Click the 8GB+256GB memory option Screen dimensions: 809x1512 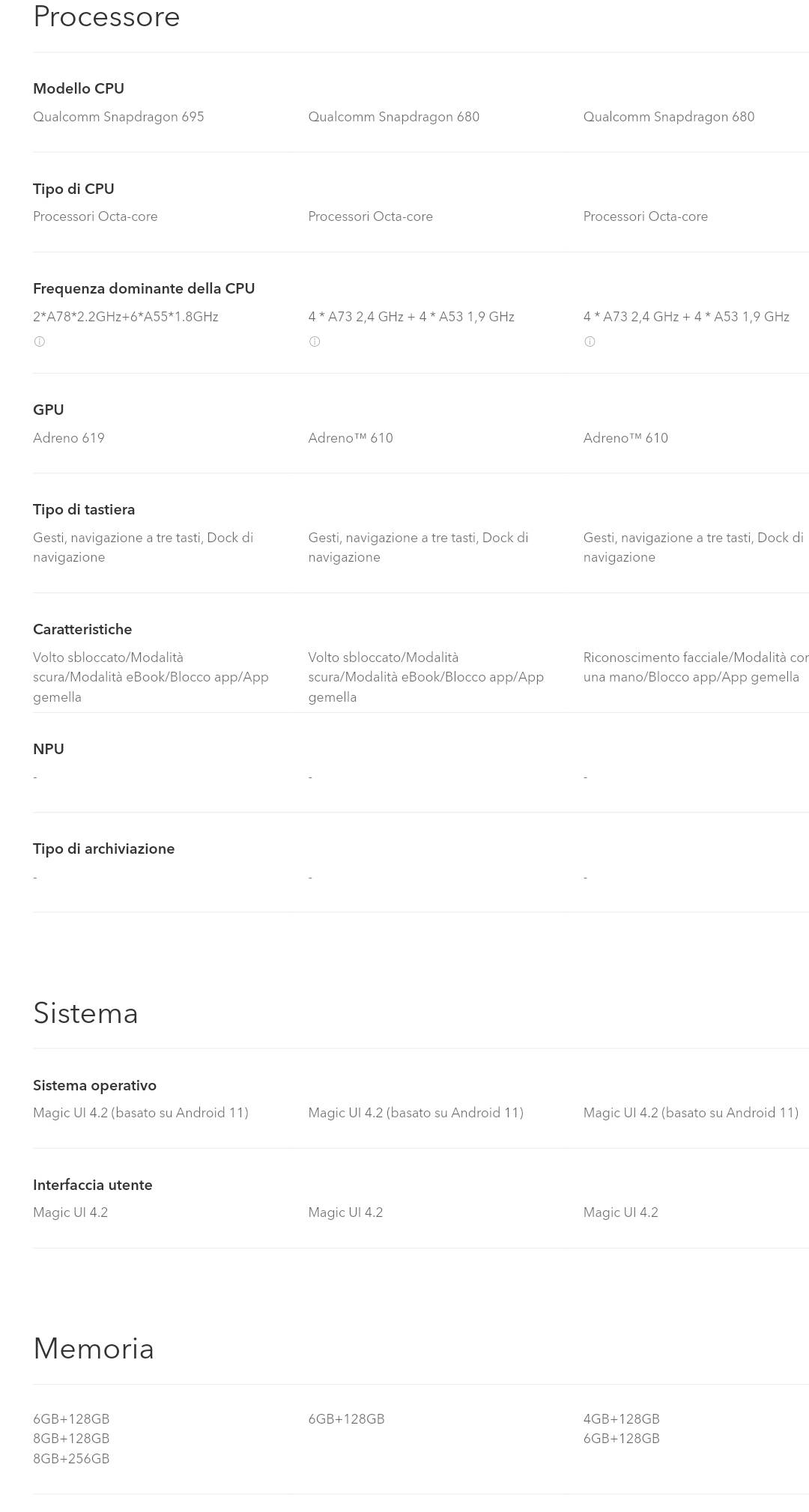pyautogui.click(x=71, y=1458)
